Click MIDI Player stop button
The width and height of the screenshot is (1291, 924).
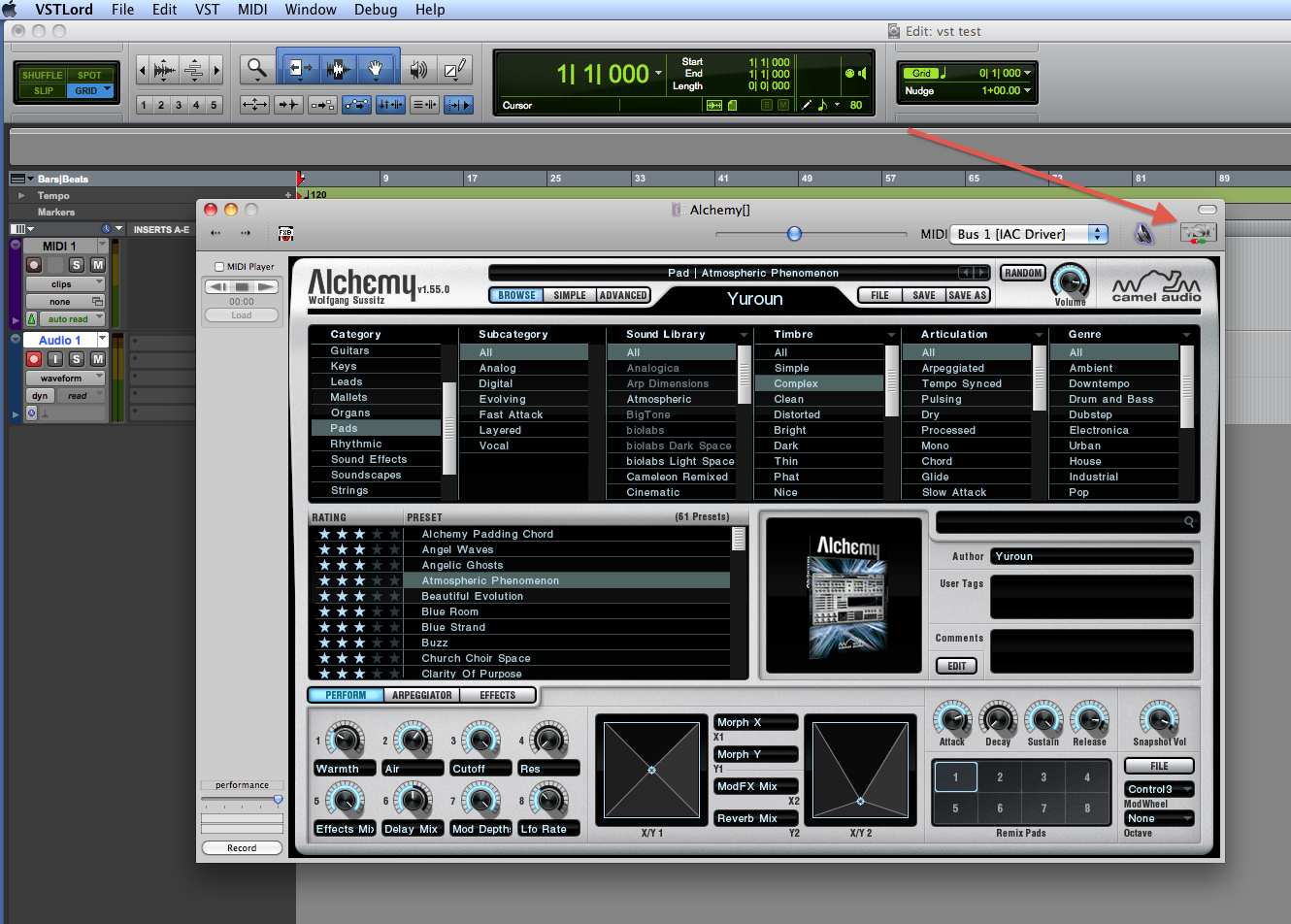[x=242, y=286]
